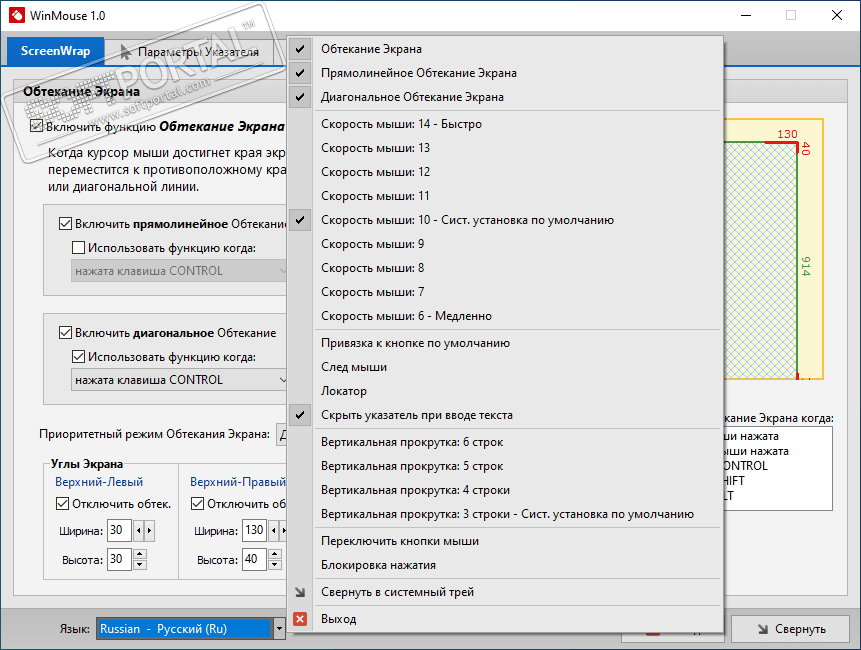Viewport: 861px width, 650px height.
Task: Click the red exit icon beside Выход
Action: 300,619
